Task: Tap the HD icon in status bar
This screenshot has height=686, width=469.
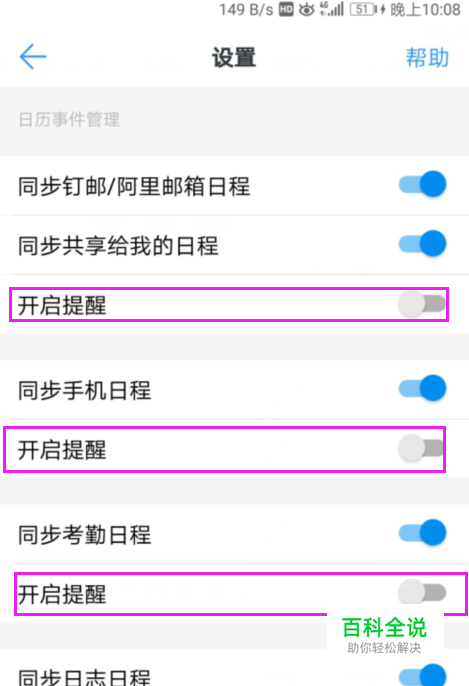Action: click(286, 9)
